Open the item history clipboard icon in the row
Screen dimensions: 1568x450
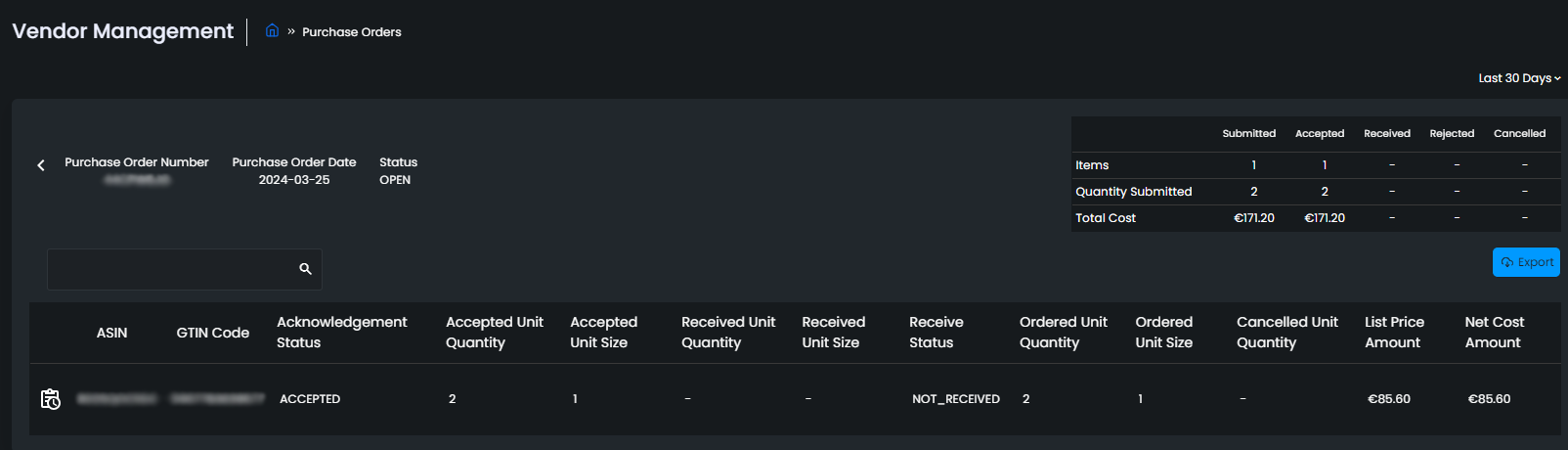point(51,399)
